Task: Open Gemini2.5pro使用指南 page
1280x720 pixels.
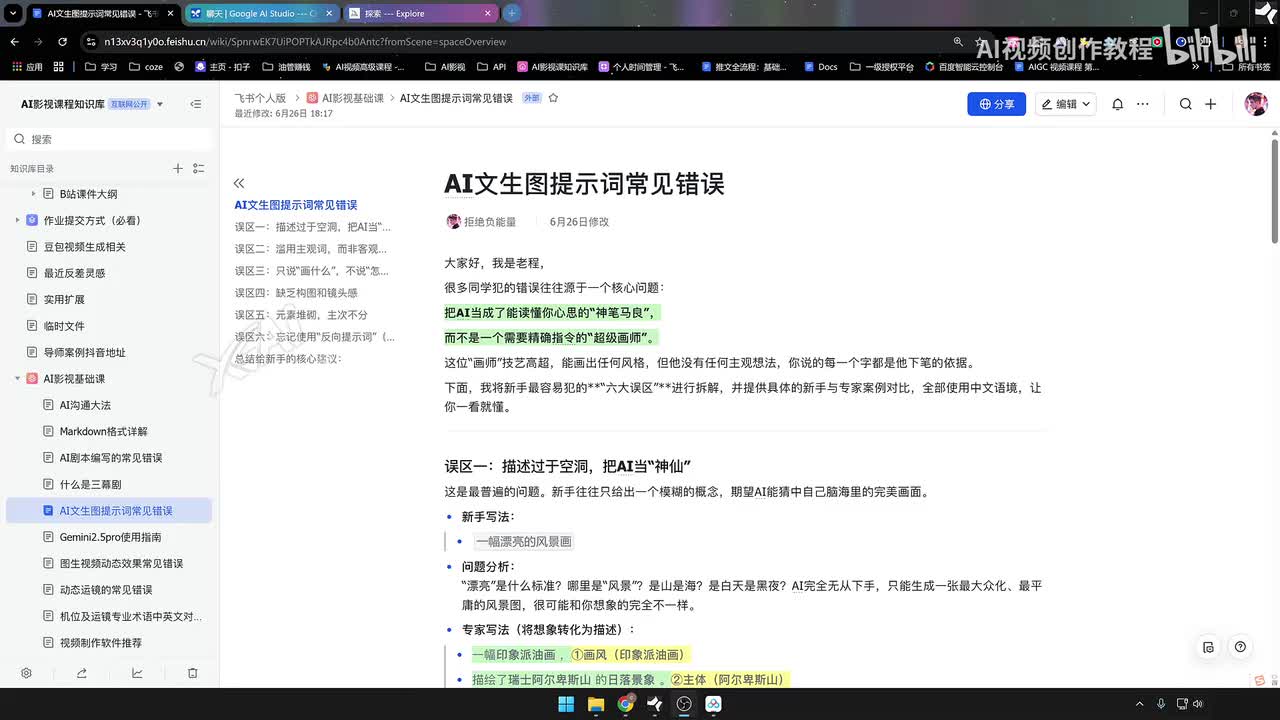Action: tap(109, 537)
